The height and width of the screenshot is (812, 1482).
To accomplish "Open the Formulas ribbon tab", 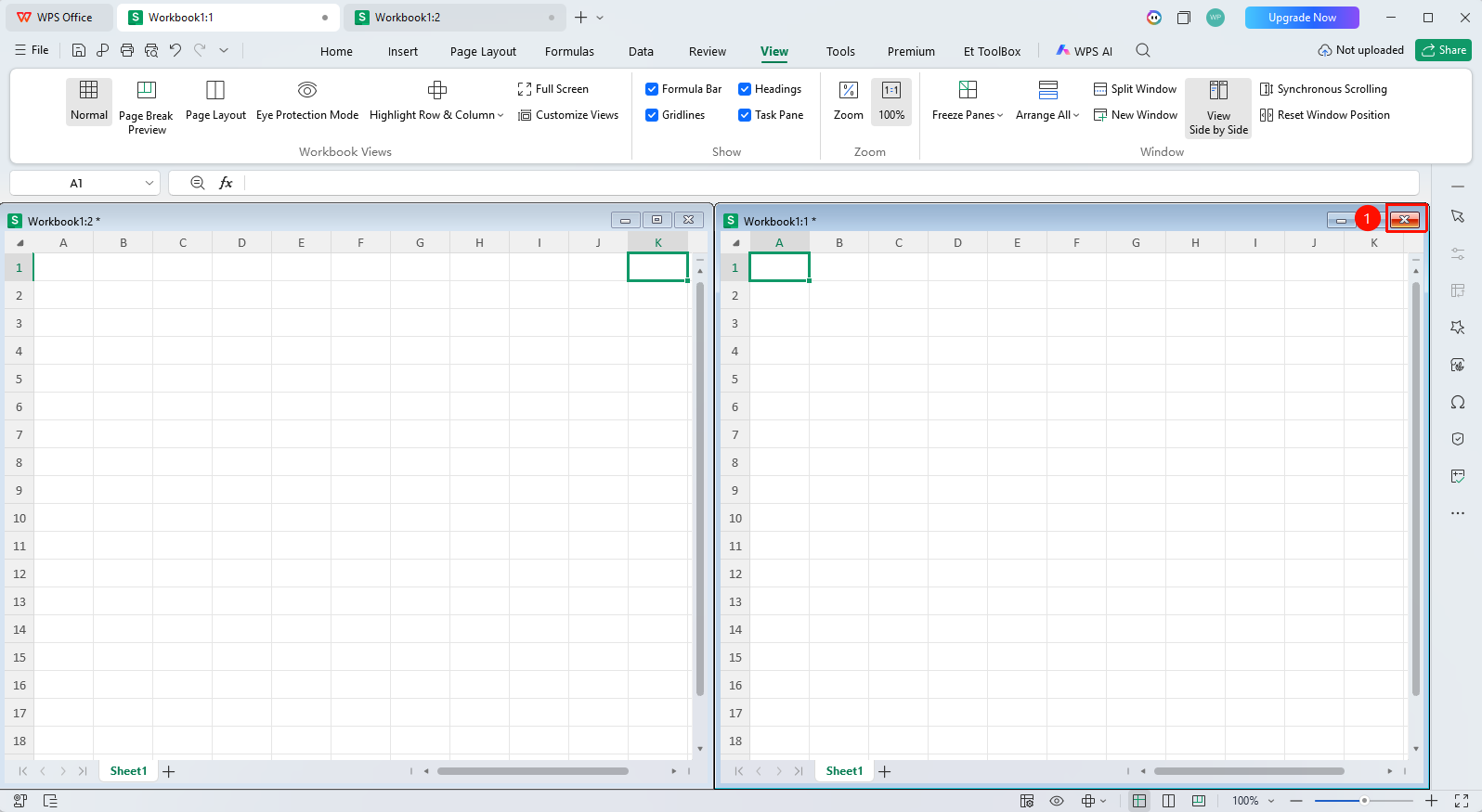I will point(569,52).
